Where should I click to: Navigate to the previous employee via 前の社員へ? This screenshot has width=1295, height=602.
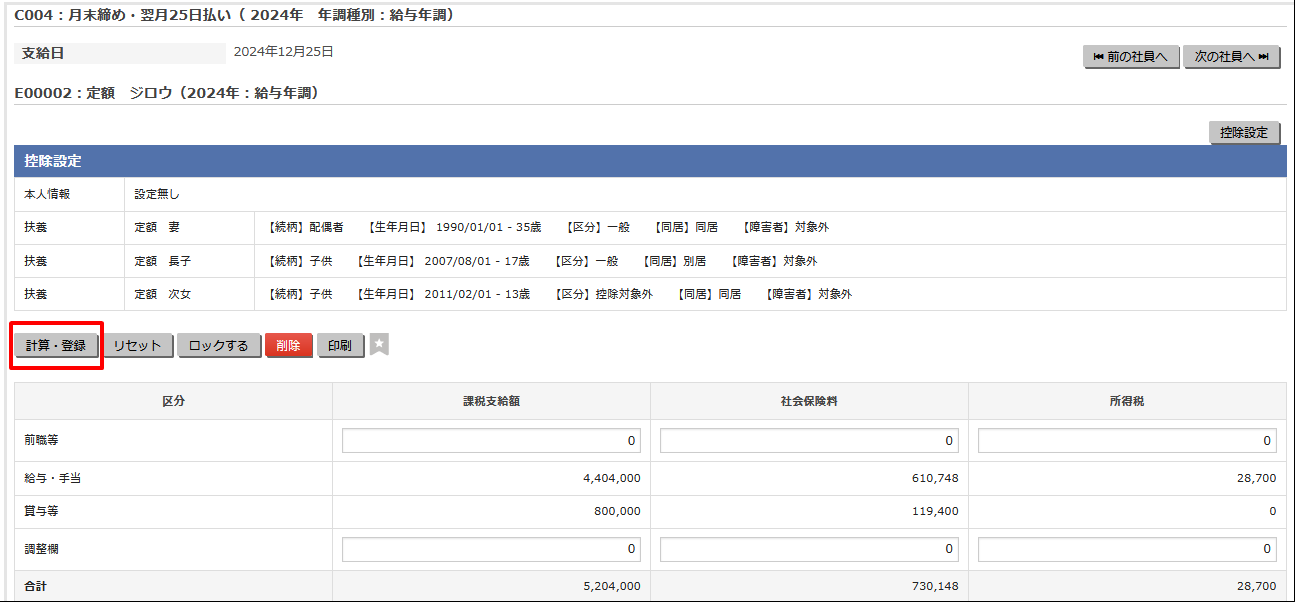point(1131,57)
